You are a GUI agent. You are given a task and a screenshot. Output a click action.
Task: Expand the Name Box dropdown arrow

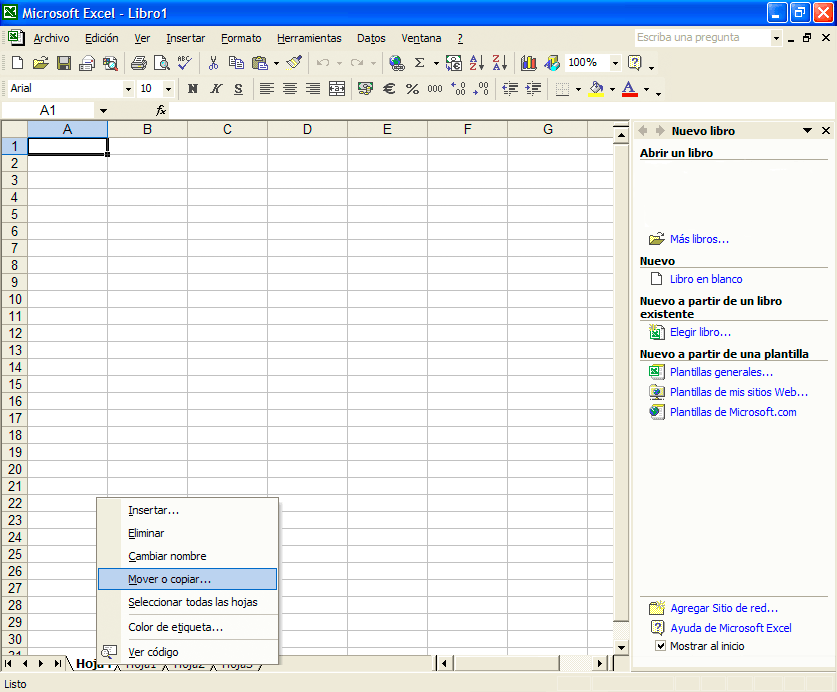[103, 111]
